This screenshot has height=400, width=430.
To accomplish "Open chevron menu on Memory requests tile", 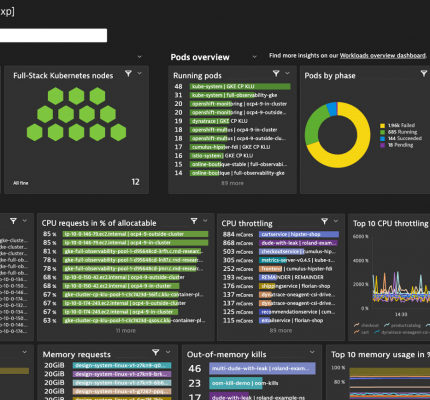I will [x=168, y=352].
